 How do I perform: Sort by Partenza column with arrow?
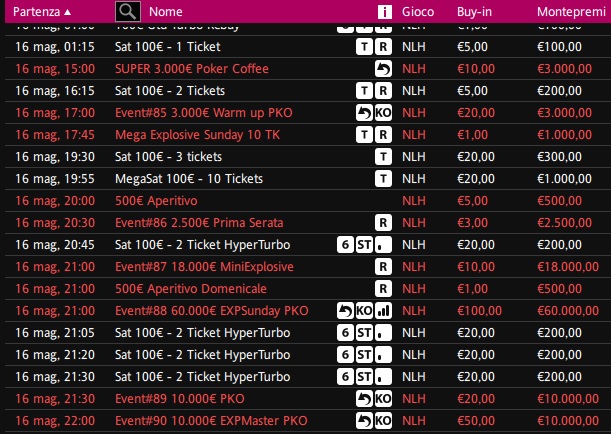[x=41, y=12]
